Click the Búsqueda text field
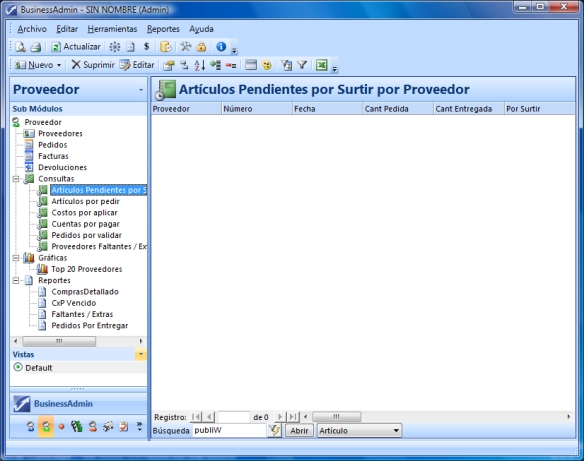584x461 pixels. 229,430
